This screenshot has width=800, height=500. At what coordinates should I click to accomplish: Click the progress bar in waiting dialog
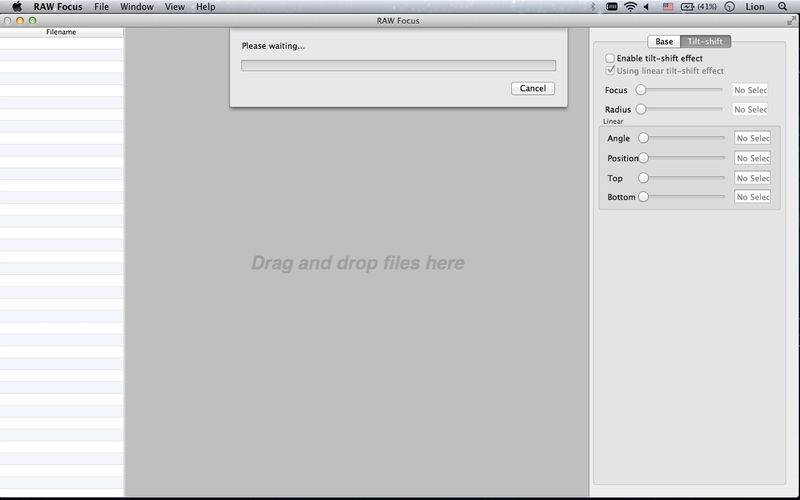(x=398, y=65)
